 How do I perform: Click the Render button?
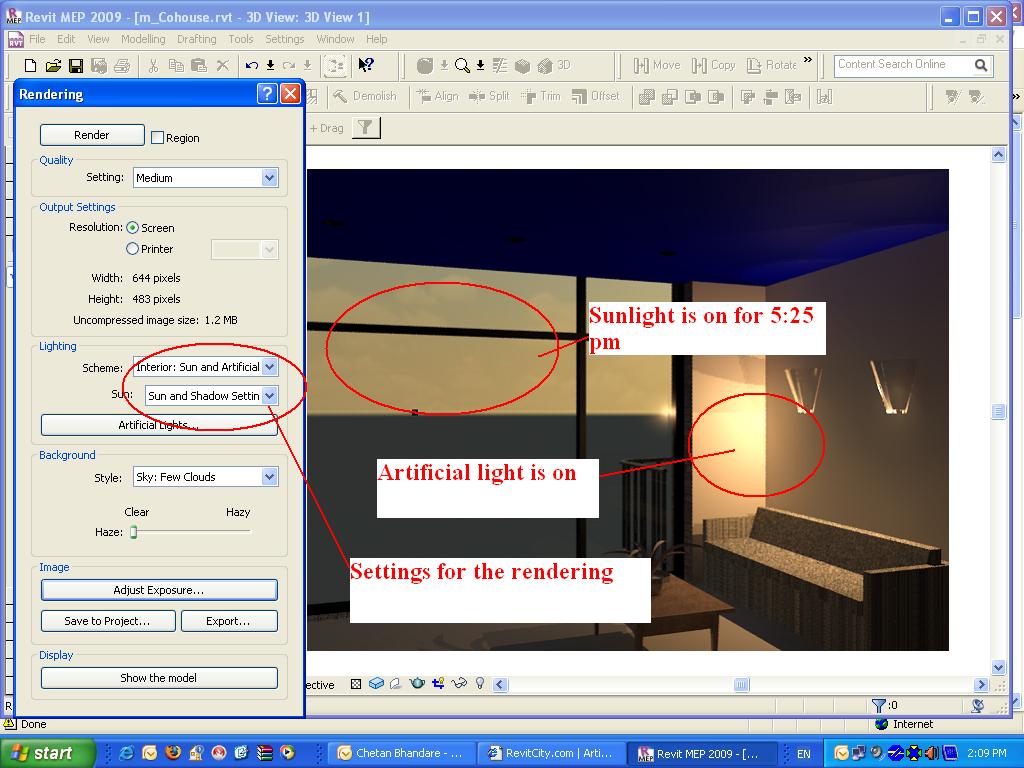[x=92, y=135]
